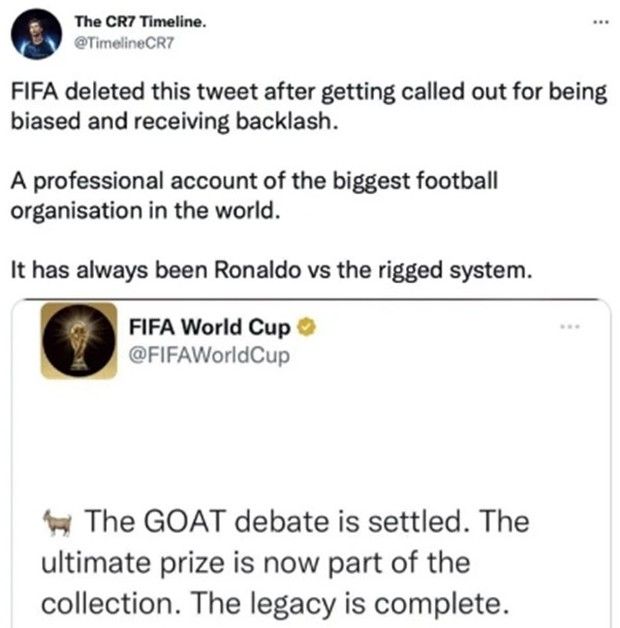Click the goat emoji in quoted tweet
Screen dimensions: 620x628
(61, 523)
